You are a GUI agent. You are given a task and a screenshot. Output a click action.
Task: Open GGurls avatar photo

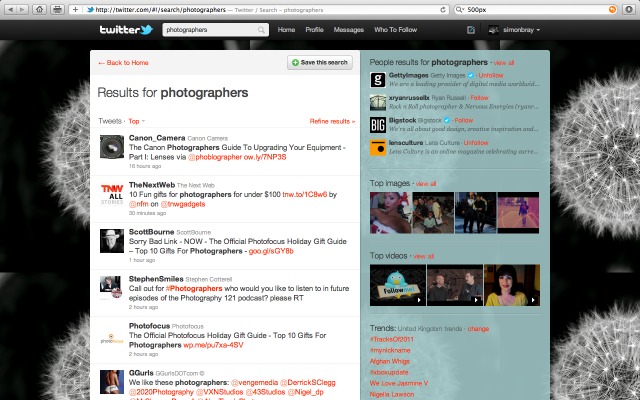pos(112,382)
